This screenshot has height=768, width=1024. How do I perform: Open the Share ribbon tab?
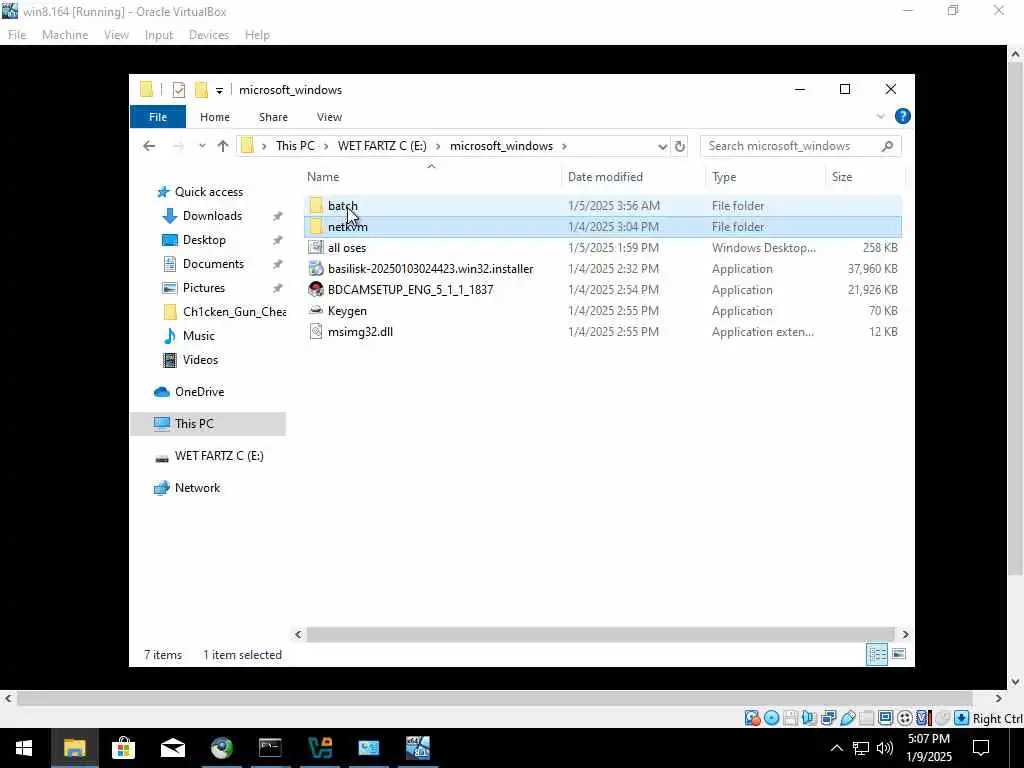pos(273,117)
